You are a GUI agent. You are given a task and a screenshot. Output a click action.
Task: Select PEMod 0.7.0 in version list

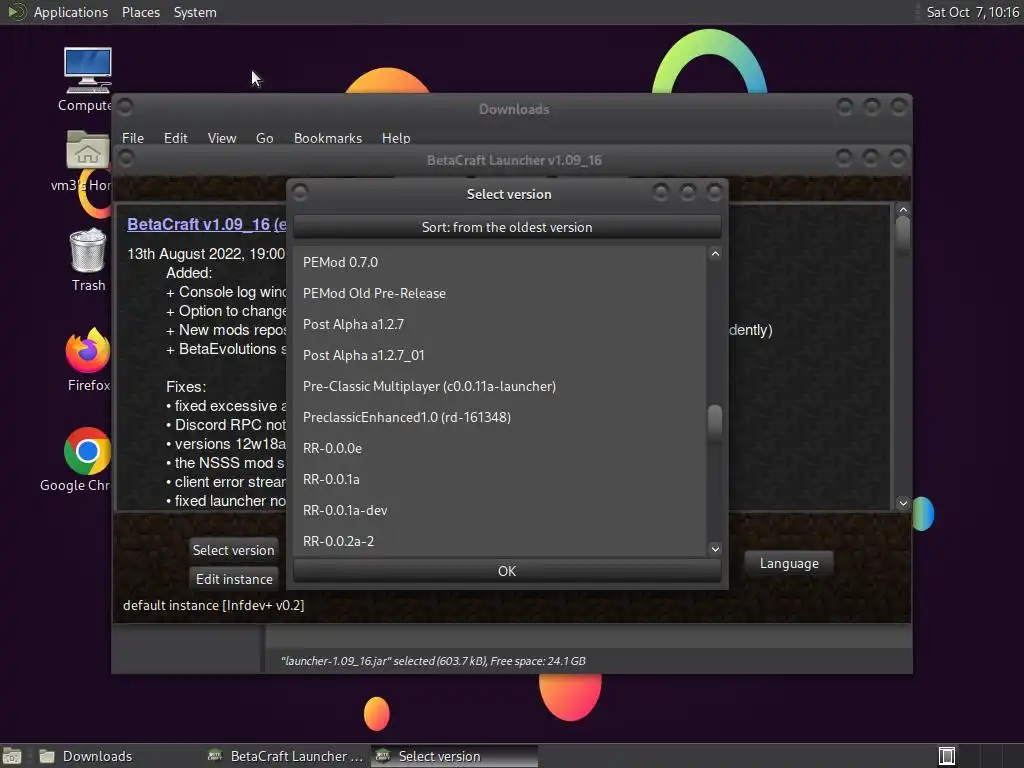tap(500, 262)
